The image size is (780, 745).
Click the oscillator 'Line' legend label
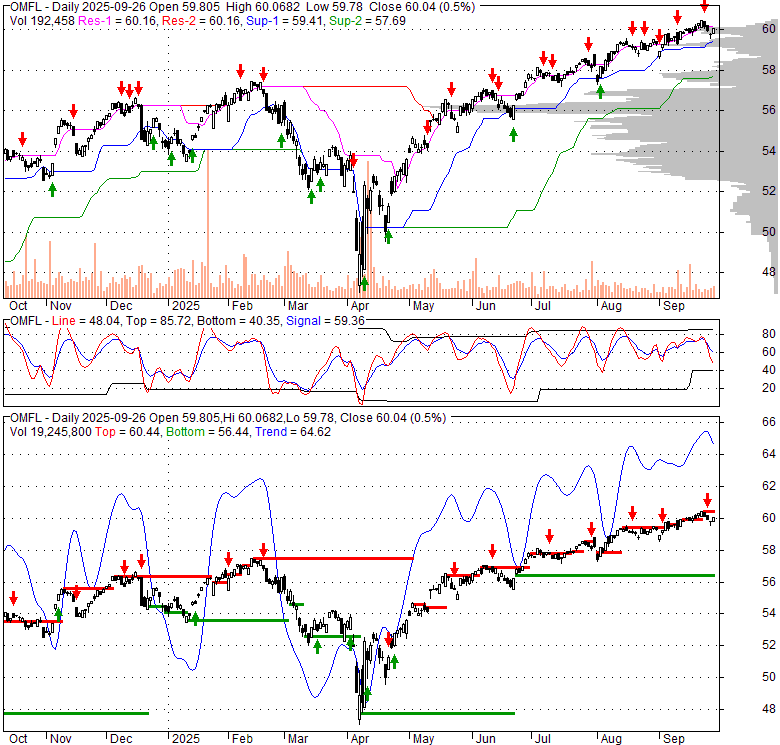pos(63,321)
